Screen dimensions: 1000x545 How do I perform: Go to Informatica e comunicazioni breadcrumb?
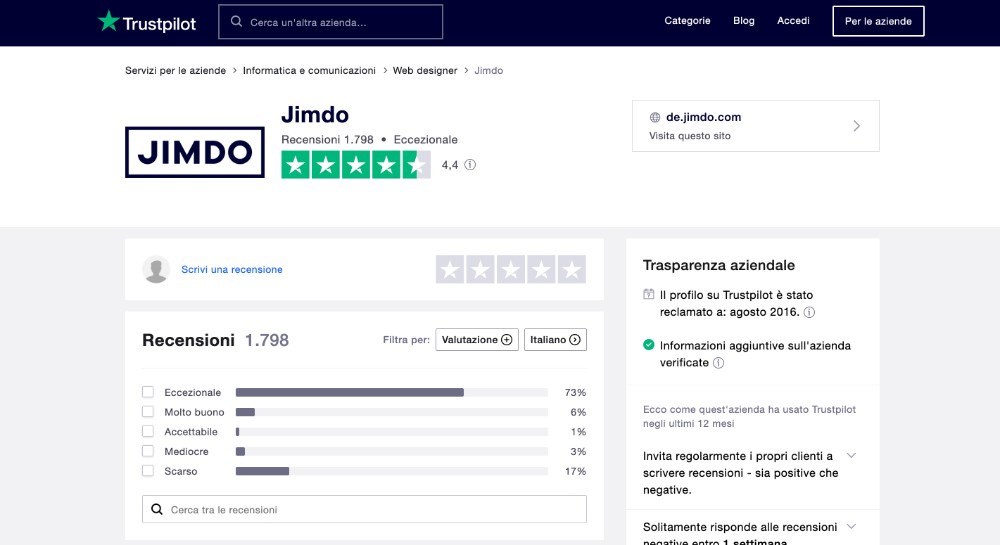[x=309, y=71]
